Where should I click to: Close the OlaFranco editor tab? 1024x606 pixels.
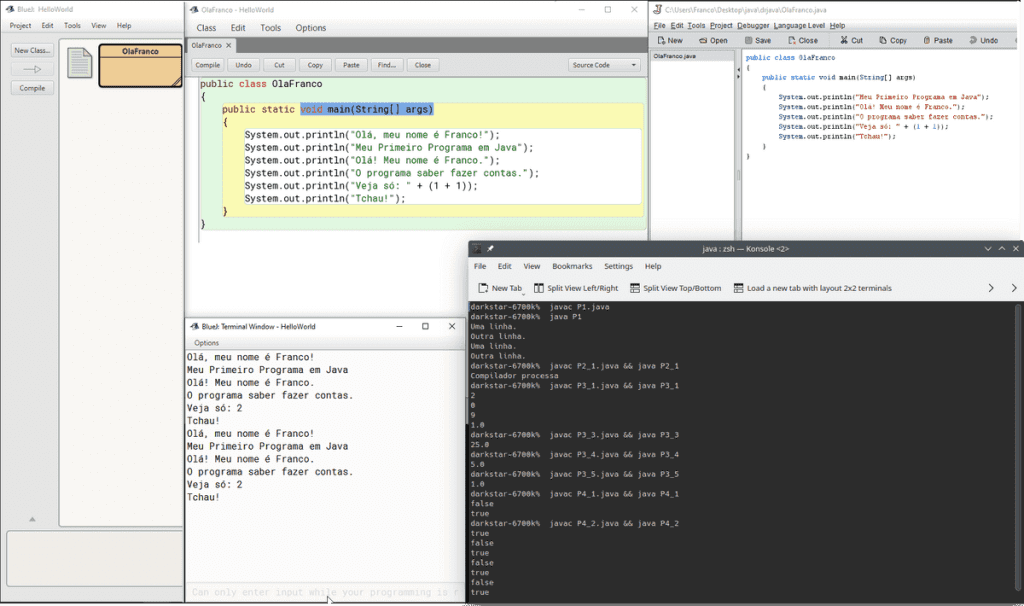pyautogui.click(x=228, y=45)
